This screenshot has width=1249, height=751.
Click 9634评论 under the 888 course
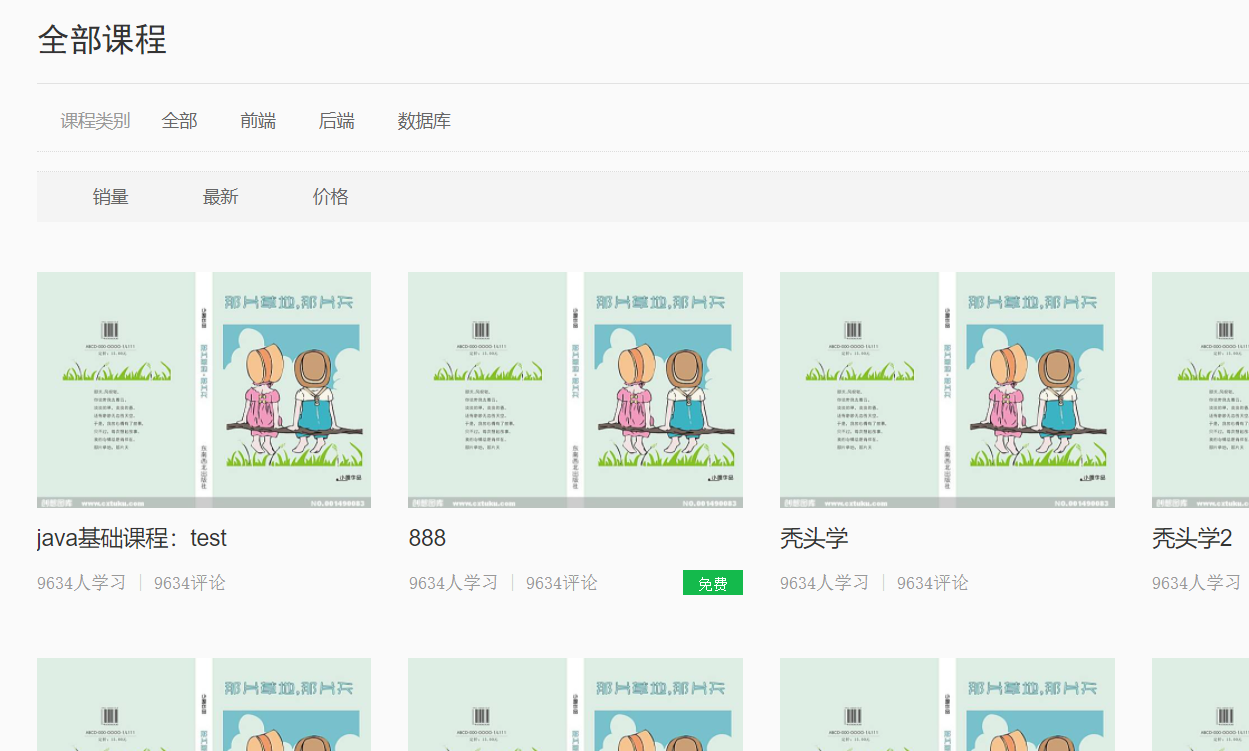562,582
